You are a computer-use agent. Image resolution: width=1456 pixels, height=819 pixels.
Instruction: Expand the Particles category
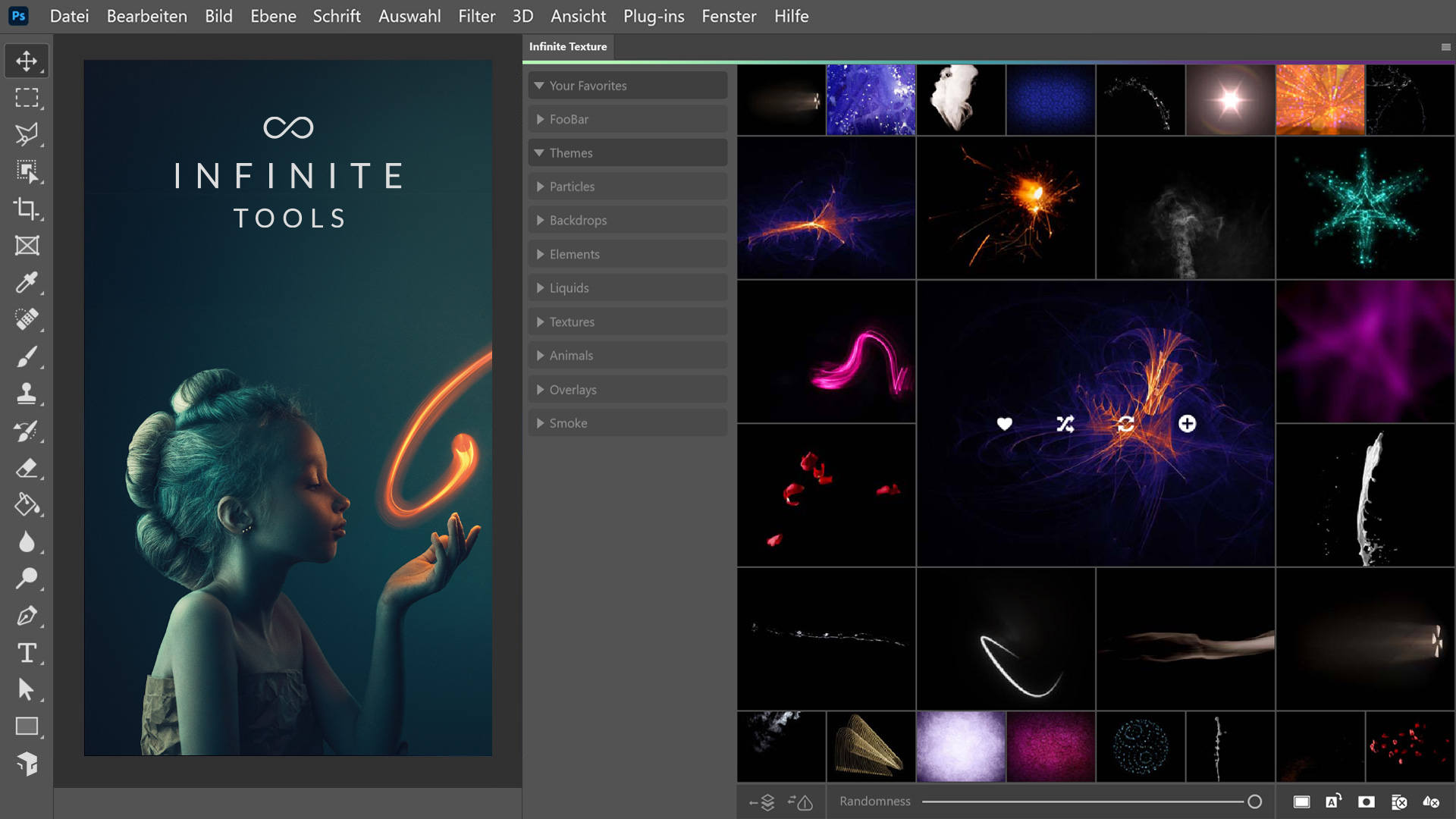628,187
